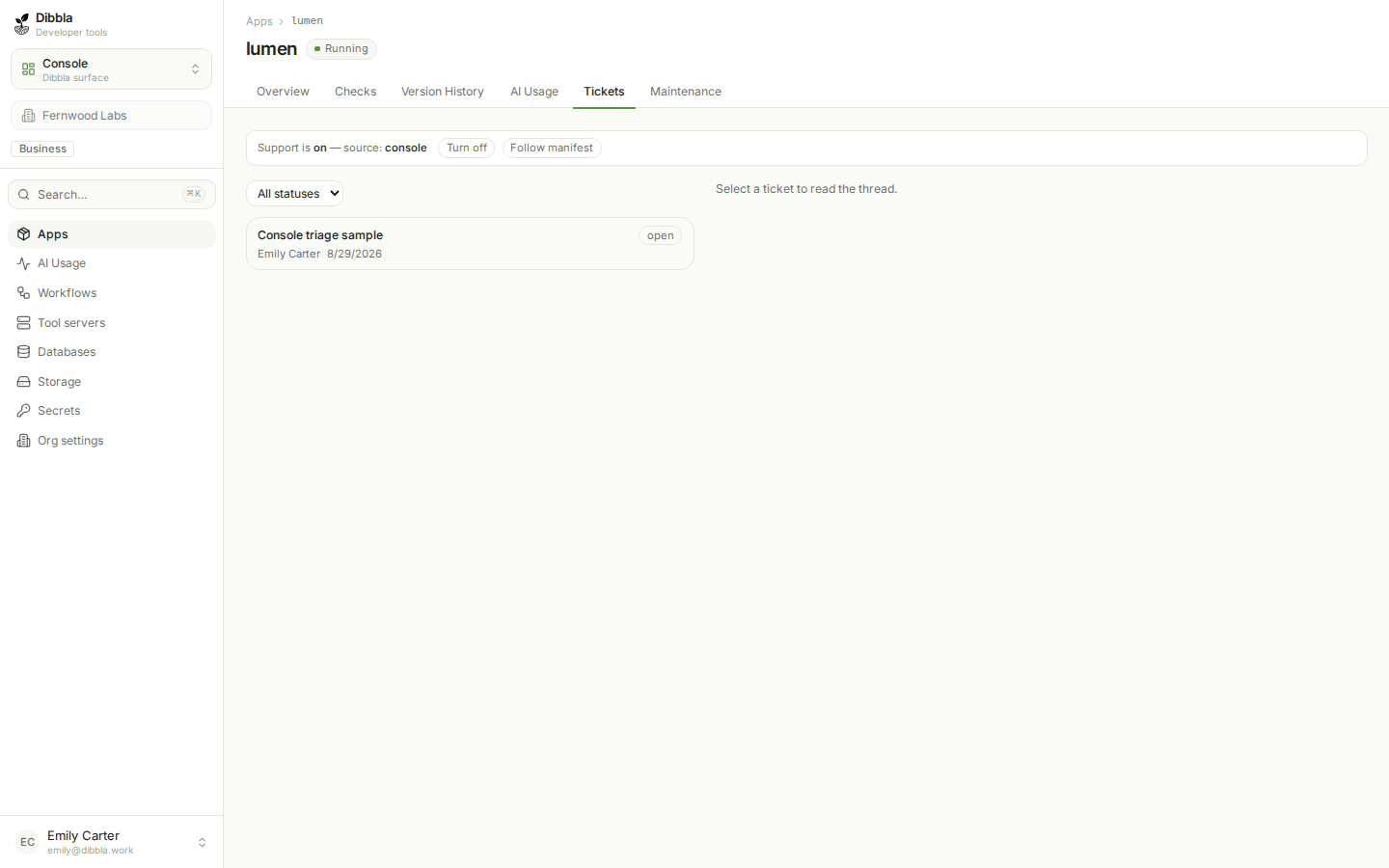1389x868 pixels.
Task: Expand the Emily Carter account menu chevron
Action: (x=202, y=843)
